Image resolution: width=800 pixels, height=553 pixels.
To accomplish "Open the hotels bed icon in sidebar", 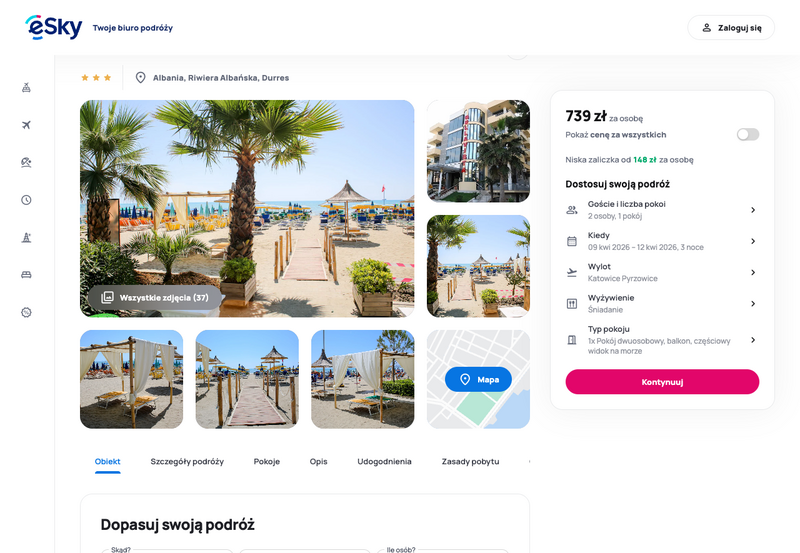I will pyautogui.click(x=27, y=275).
